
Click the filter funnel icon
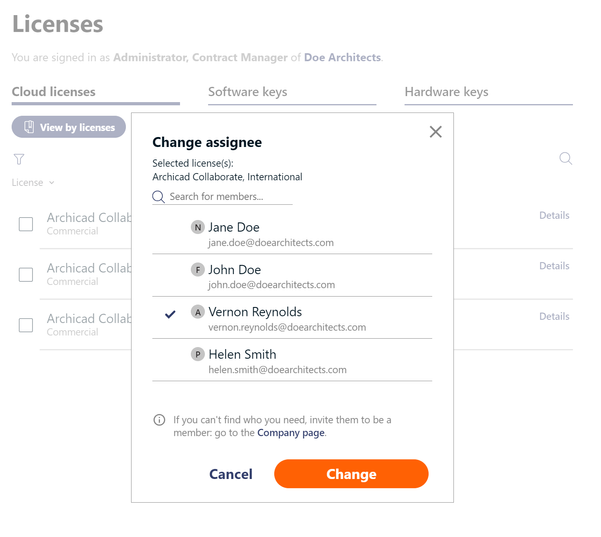(x=19, y=159)
